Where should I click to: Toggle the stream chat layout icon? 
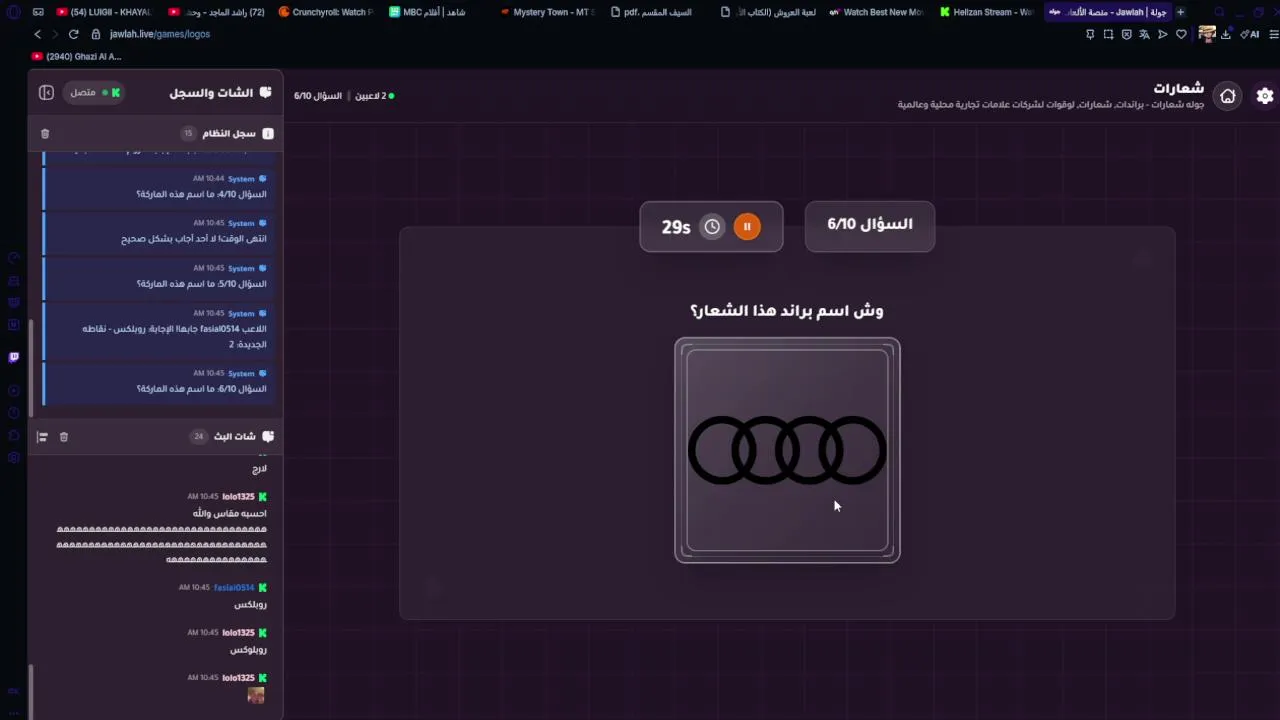[x=42, y=437]
